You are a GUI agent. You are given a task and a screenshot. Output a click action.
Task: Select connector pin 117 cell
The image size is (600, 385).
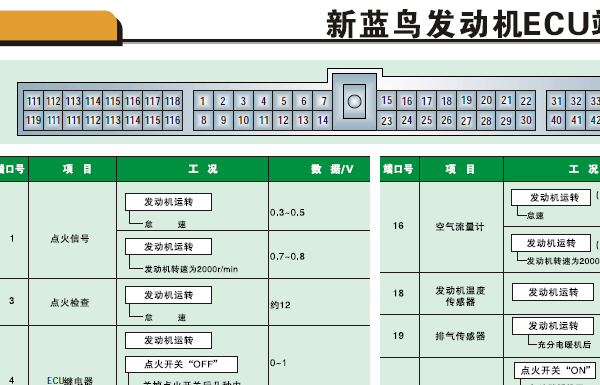coord(152,101)
